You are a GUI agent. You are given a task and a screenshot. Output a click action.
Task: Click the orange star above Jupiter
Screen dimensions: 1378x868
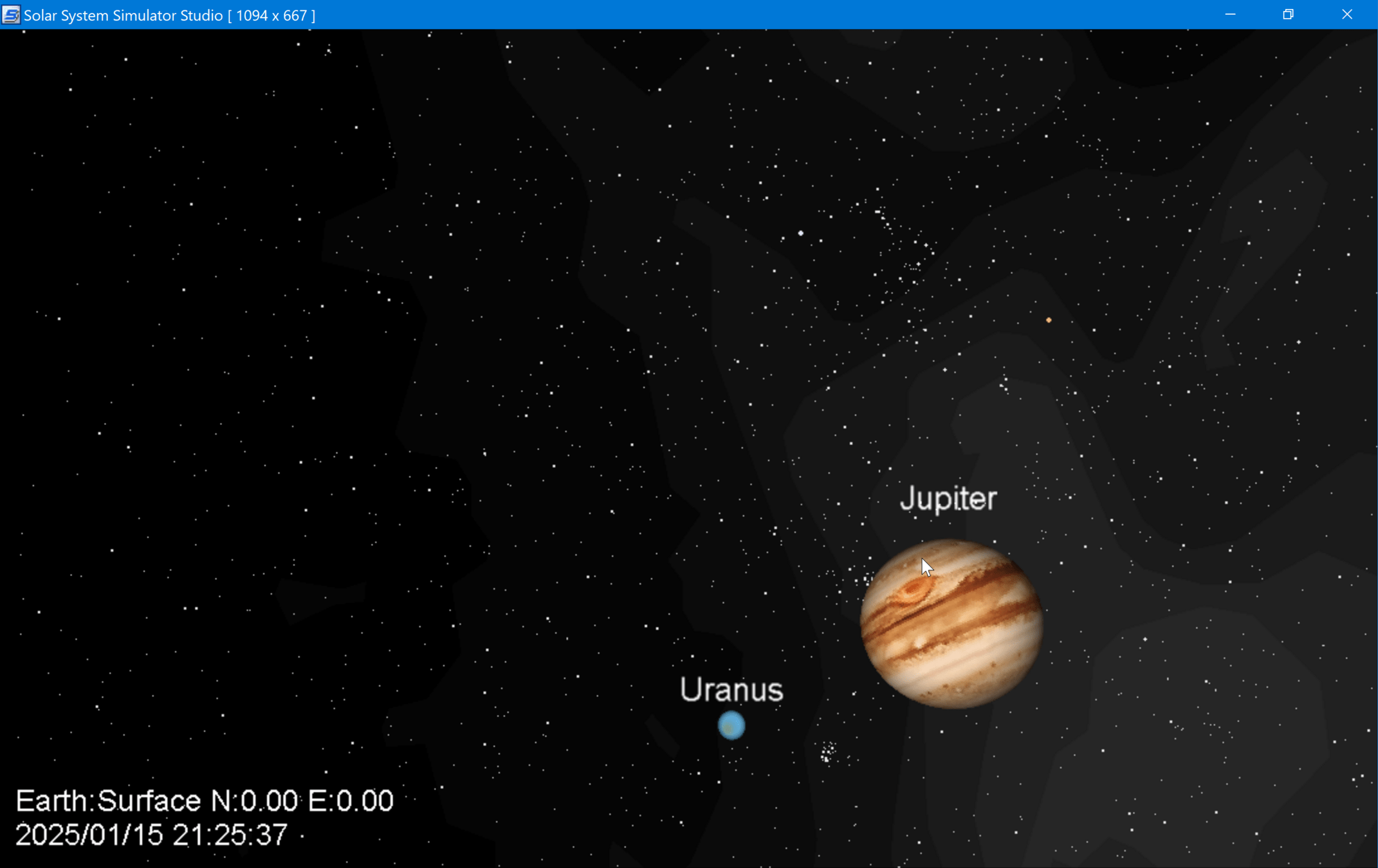(1049, 320)
